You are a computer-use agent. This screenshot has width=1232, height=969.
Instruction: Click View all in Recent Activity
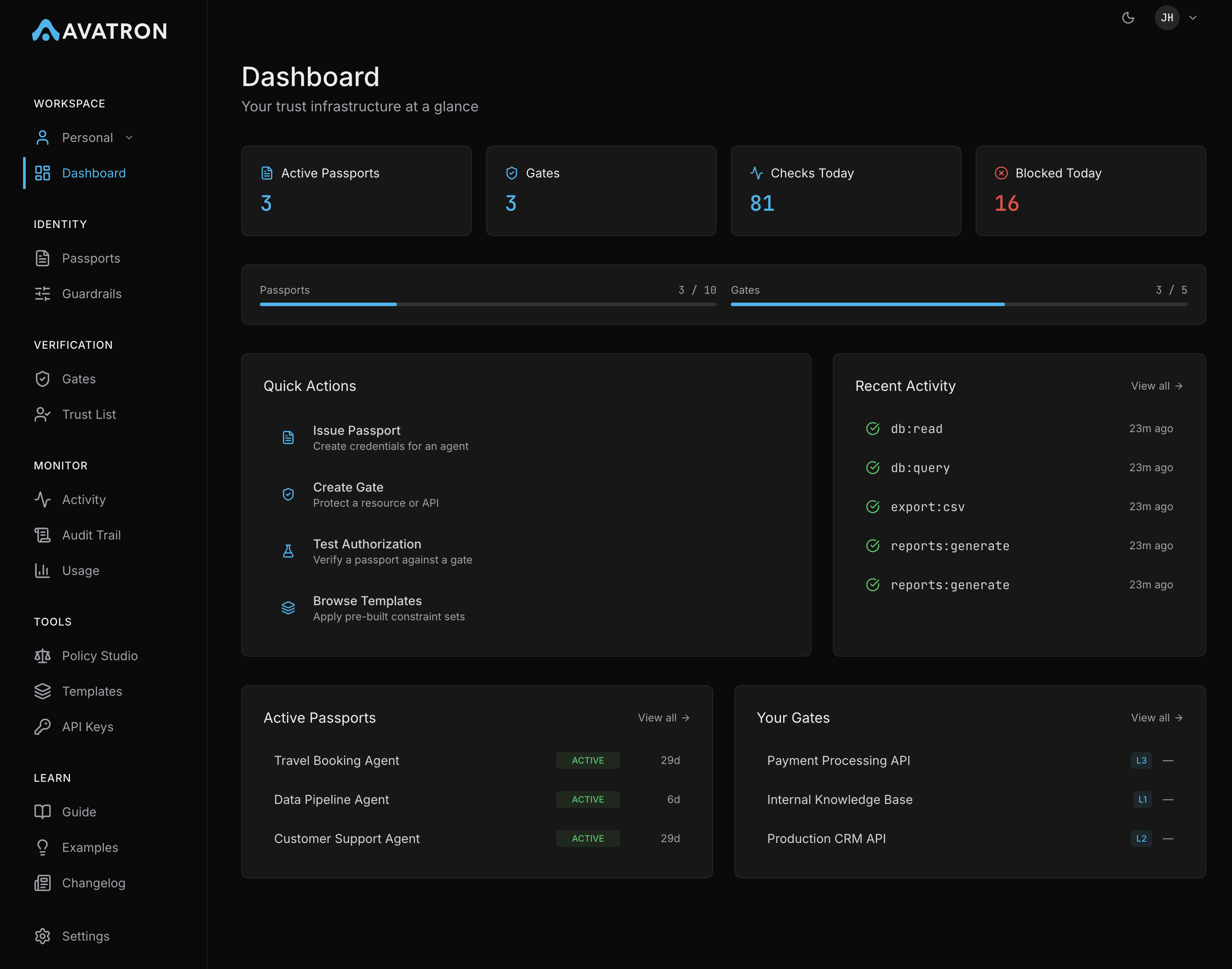coord(1156,386)
